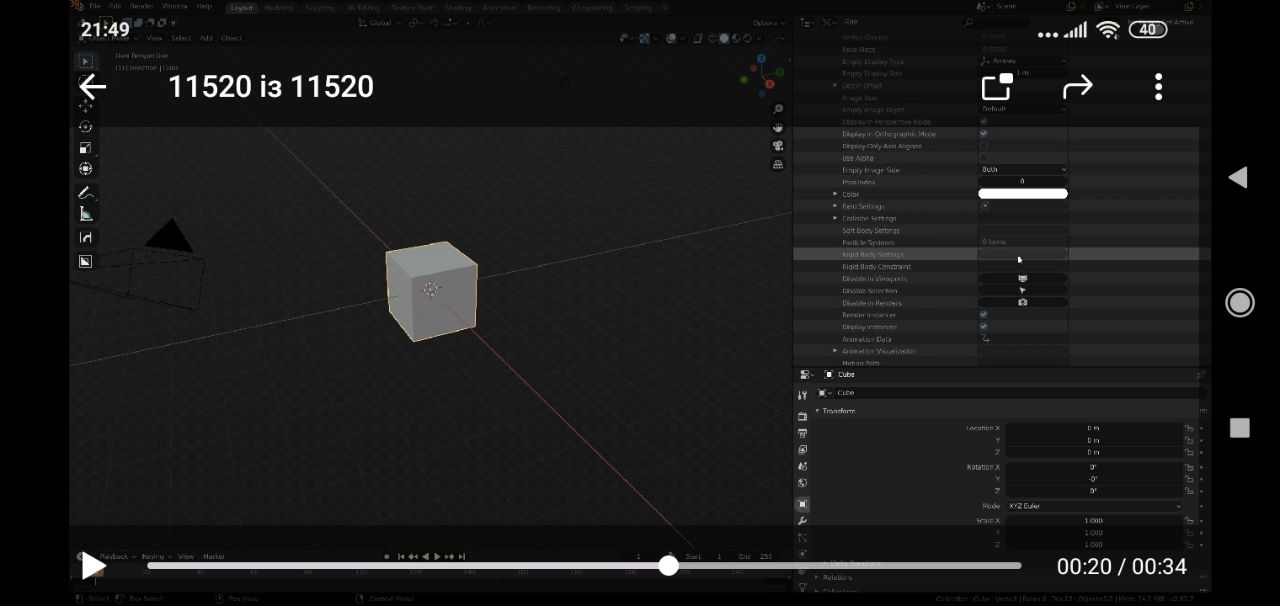
Task: Share the video using the arrow icon
Action: (x=1078, y=87)
